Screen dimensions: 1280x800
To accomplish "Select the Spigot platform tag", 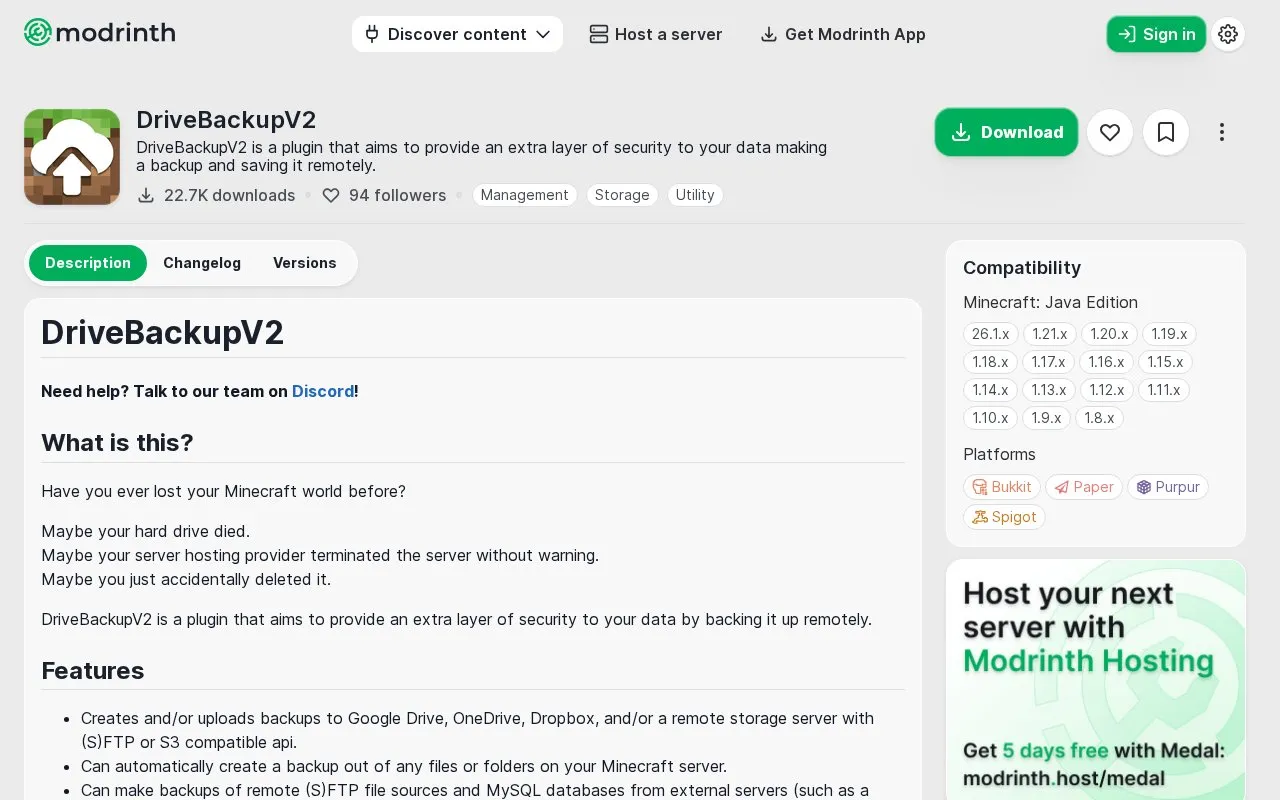I will [x=1005, y=517].
